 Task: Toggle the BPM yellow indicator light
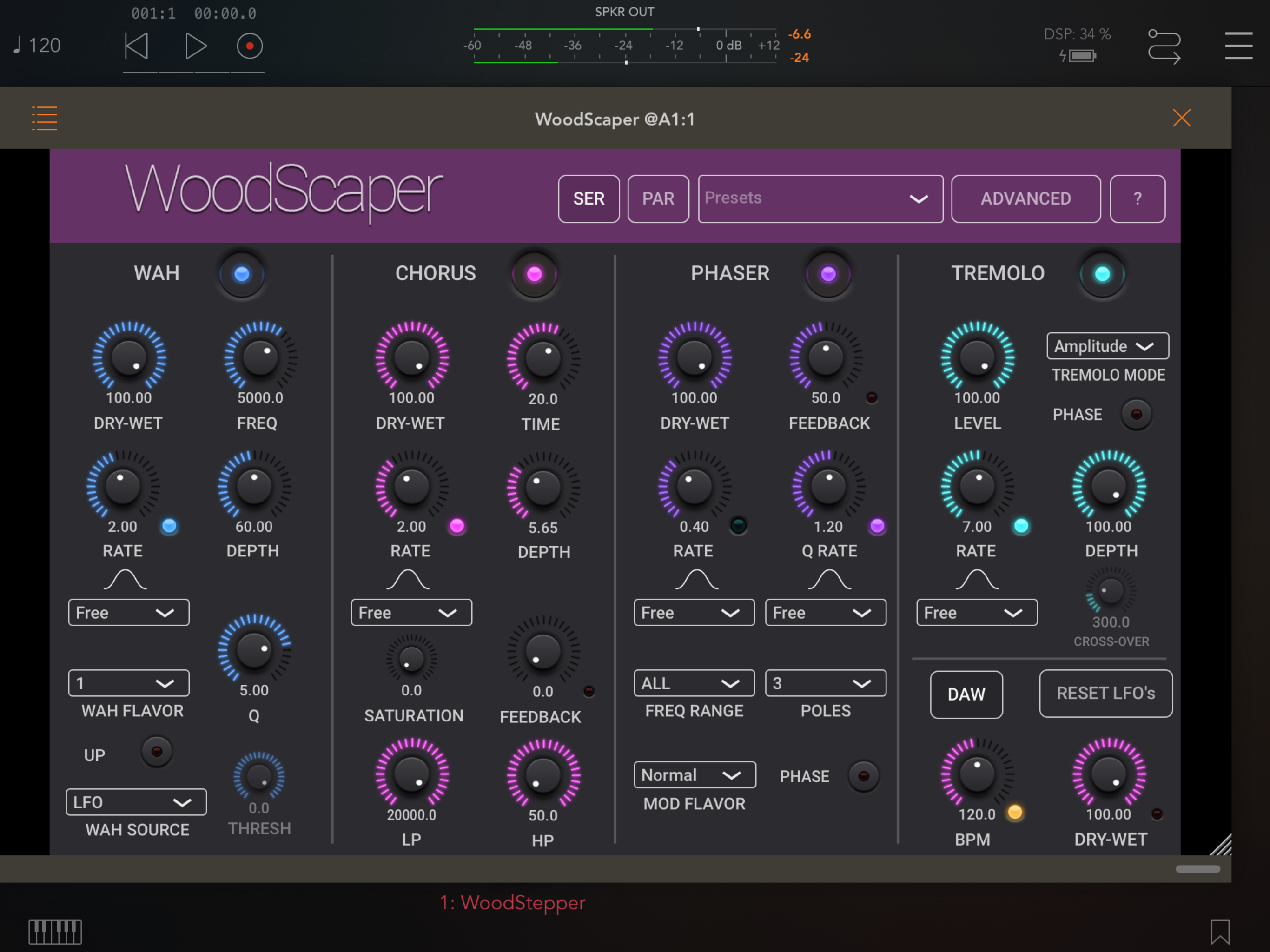pos(1015,812)
